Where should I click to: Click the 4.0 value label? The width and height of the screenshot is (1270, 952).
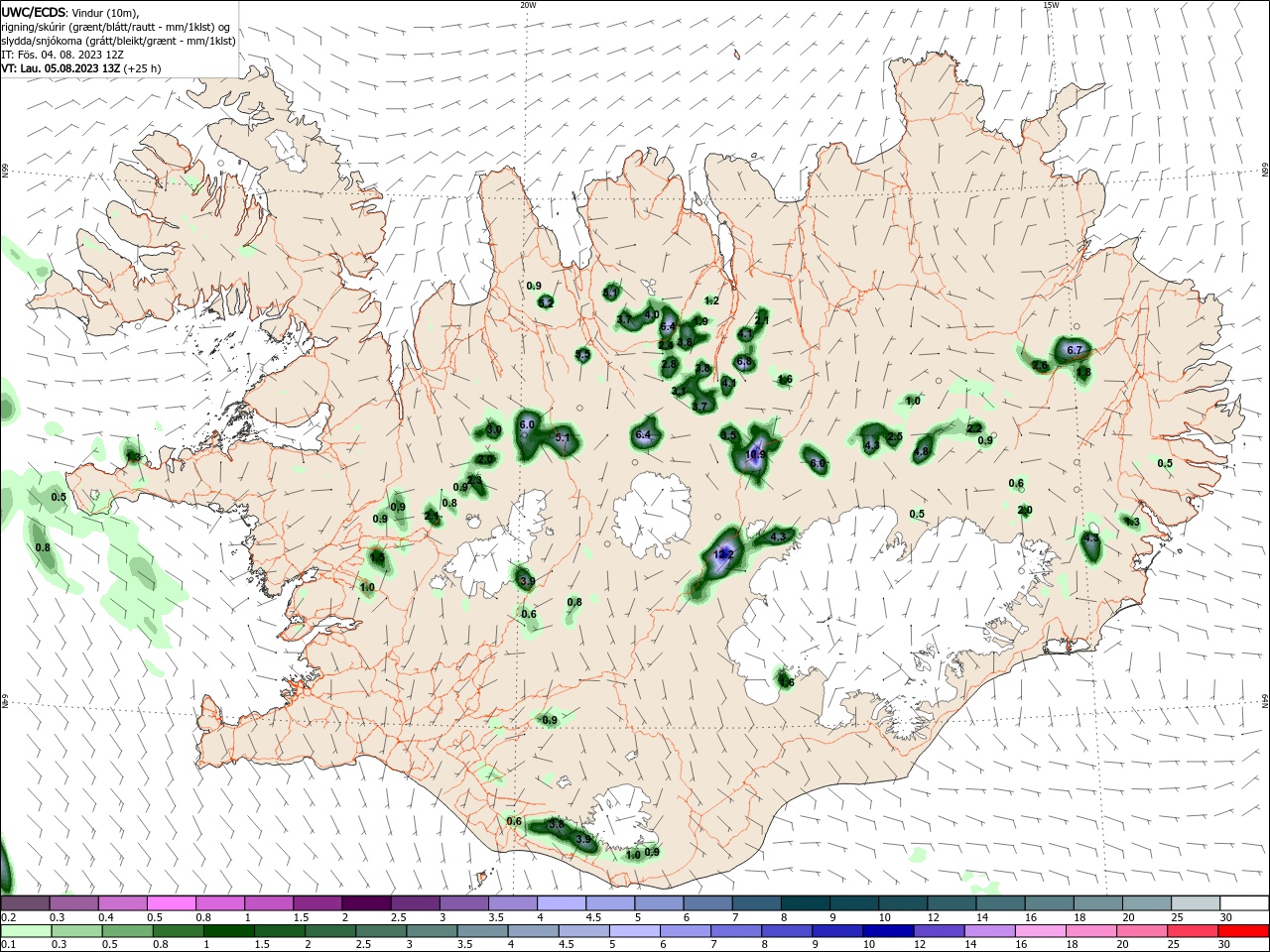[x=652, y=314]
